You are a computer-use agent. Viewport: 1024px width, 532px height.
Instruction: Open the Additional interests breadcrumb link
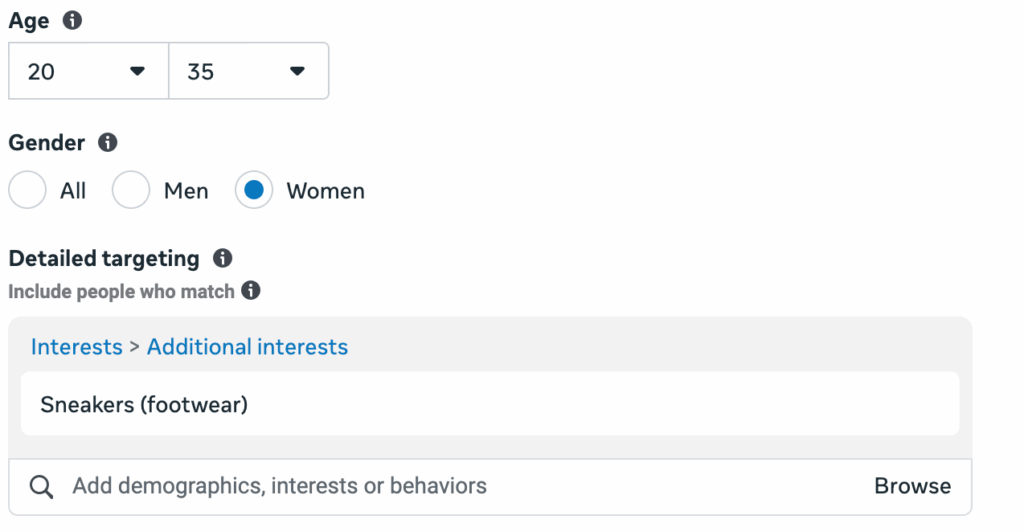tap(247, 347)
